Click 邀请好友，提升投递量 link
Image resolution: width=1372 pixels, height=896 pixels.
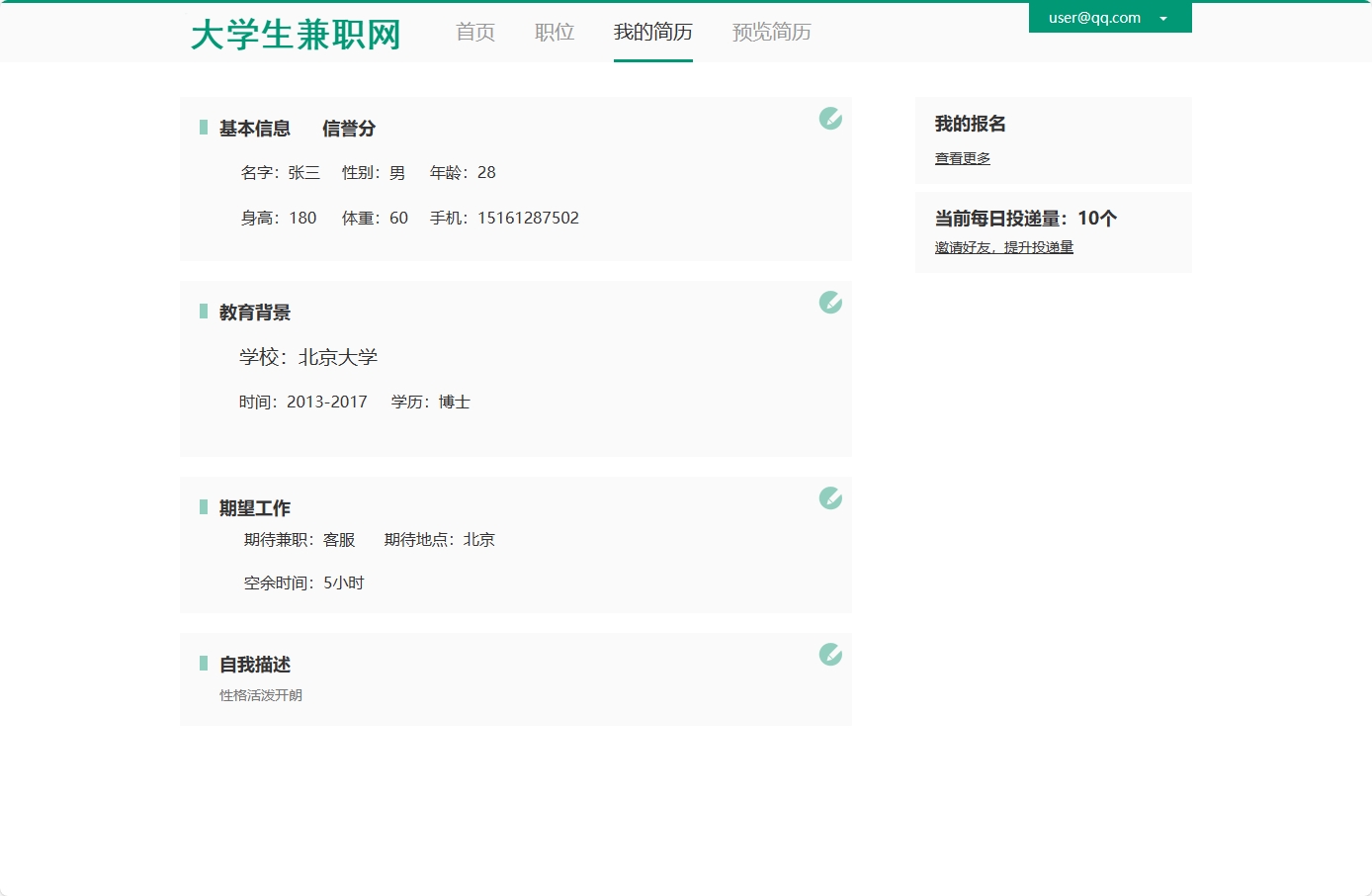1003,246
